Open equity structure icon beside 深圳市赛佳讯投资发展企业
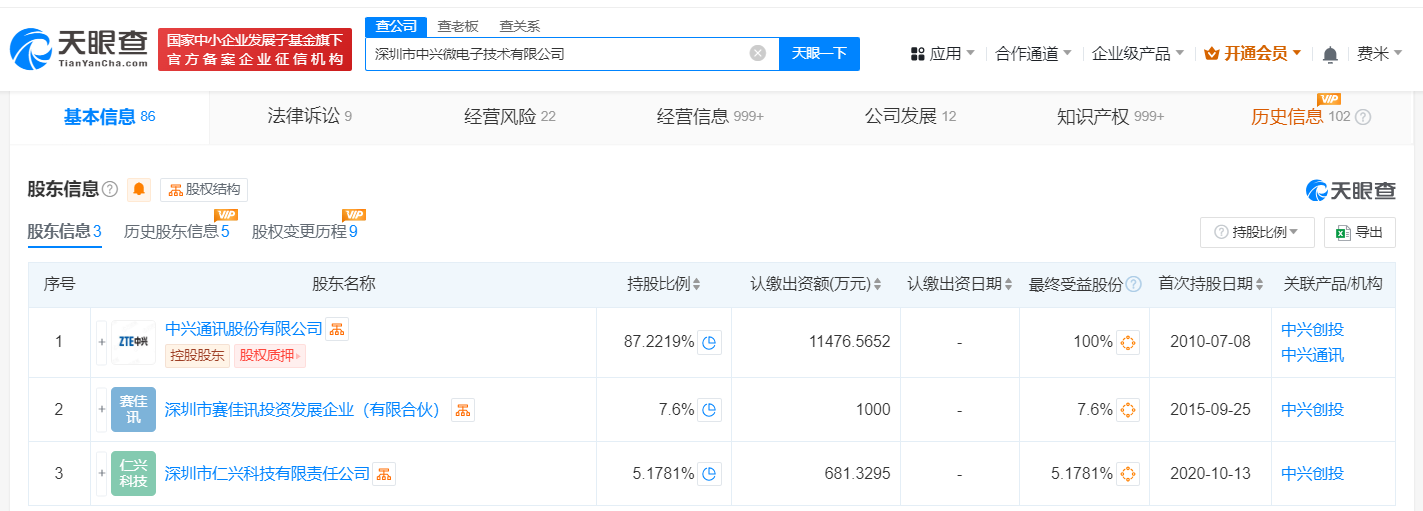The width and height of the screenshot is (1423, 511). (x=462, y=409)
